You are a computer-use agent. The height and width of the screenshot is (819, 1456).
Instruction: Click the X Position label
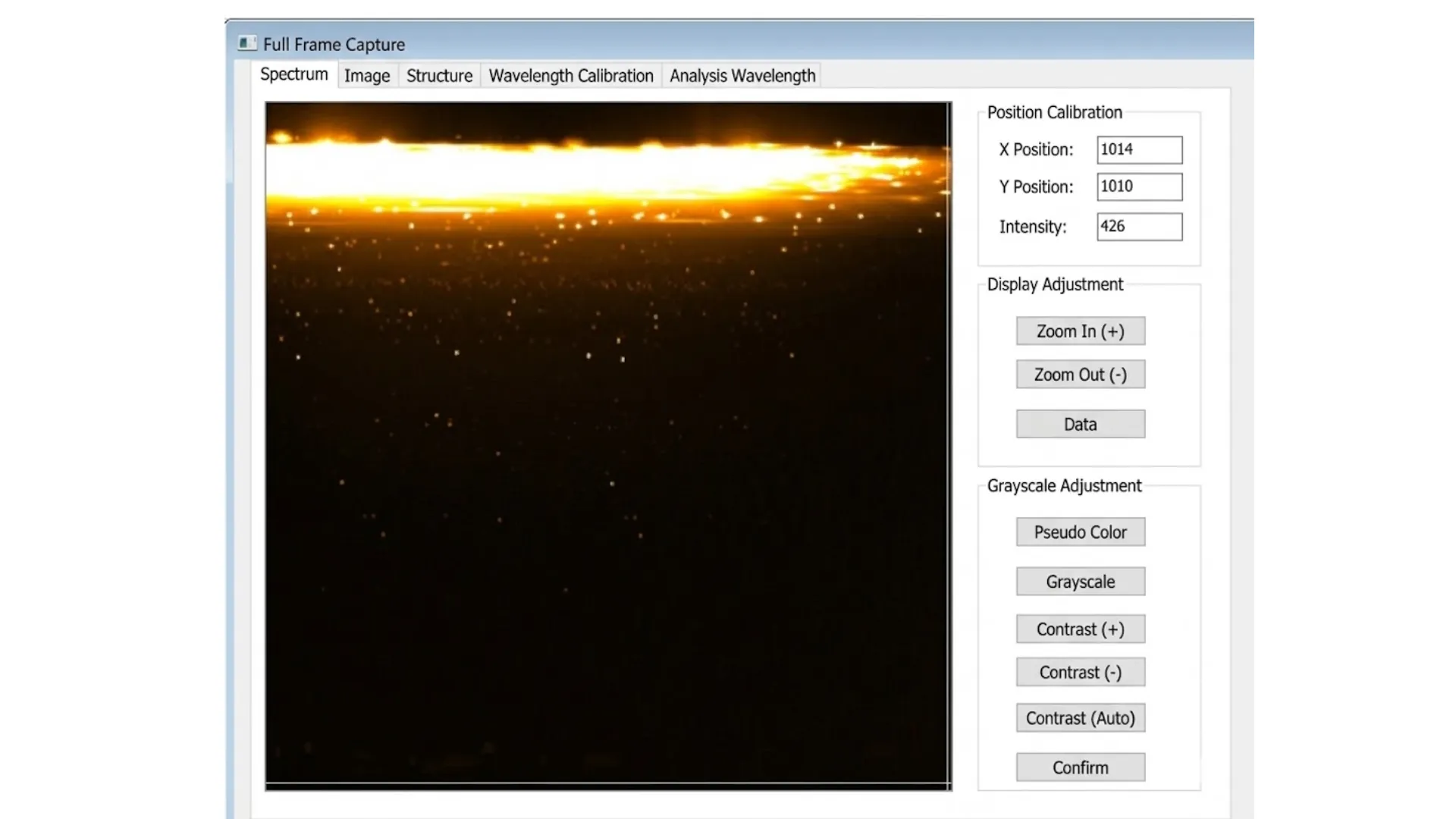point(1036,149)
